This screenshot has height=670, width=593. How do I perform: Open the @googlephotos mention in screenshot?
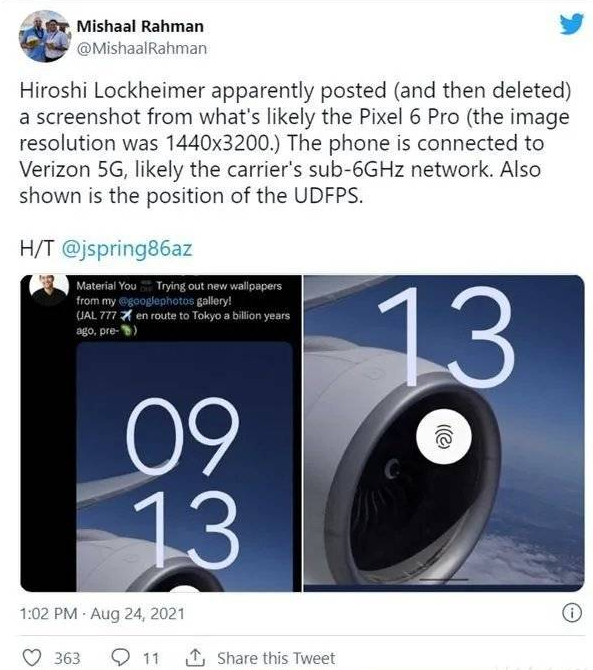156,301
